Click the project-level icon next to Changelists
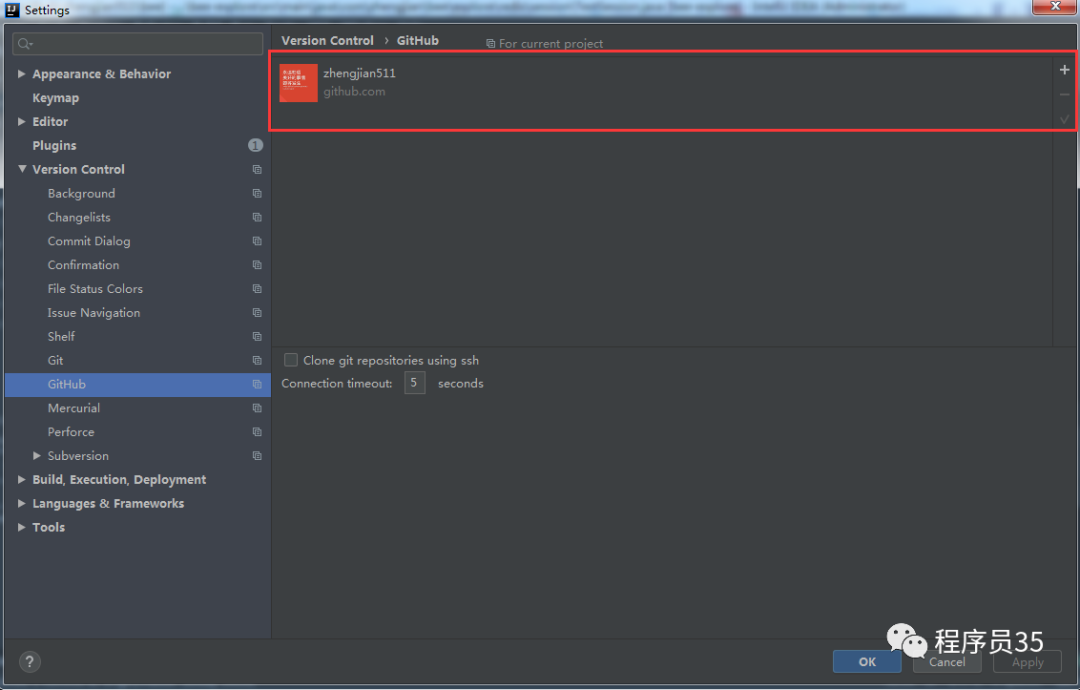 pos(257,217)
